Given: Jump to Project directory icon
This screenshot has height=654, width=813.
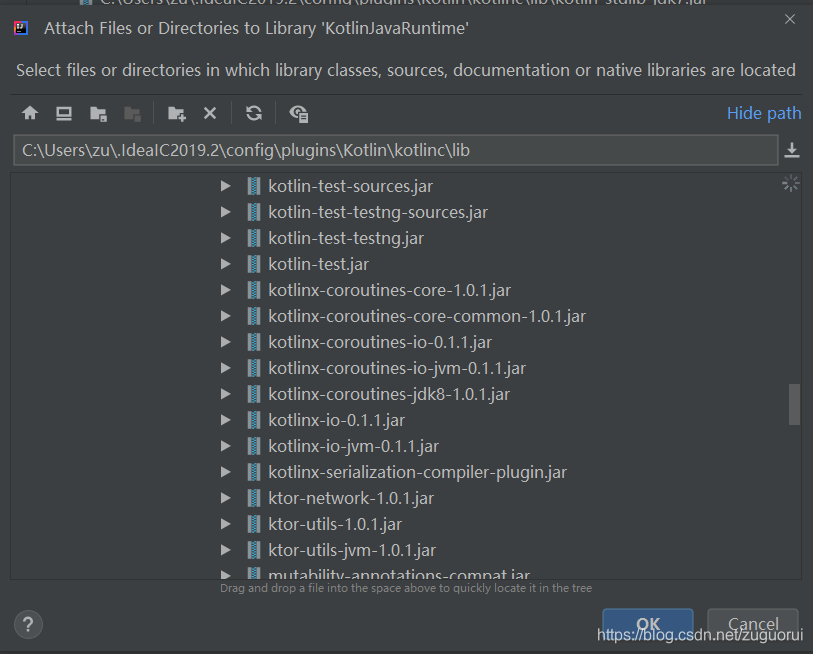Looking at the screenshot, I should click(98, 114).
